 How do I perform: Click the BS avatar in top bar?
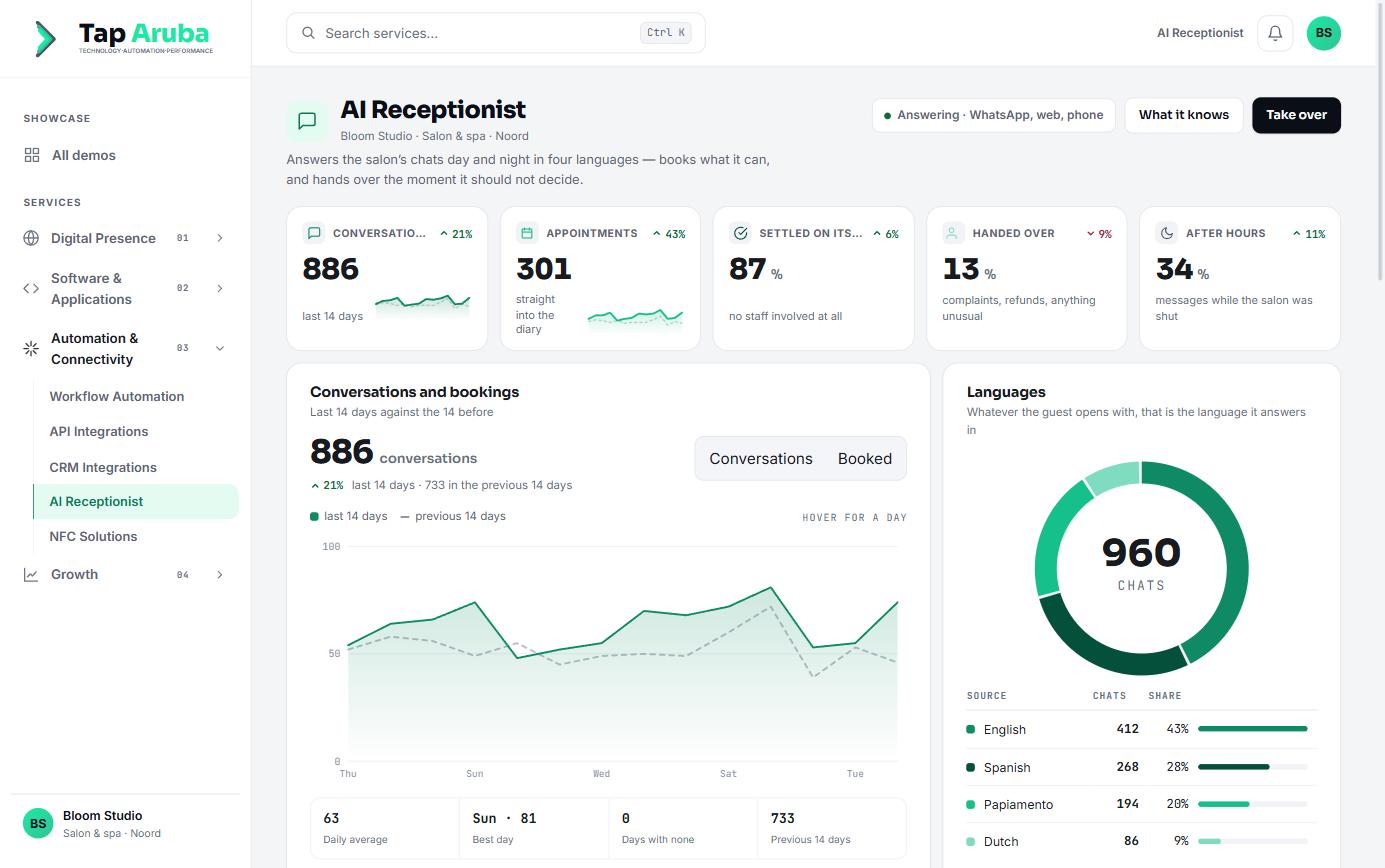1324,33
